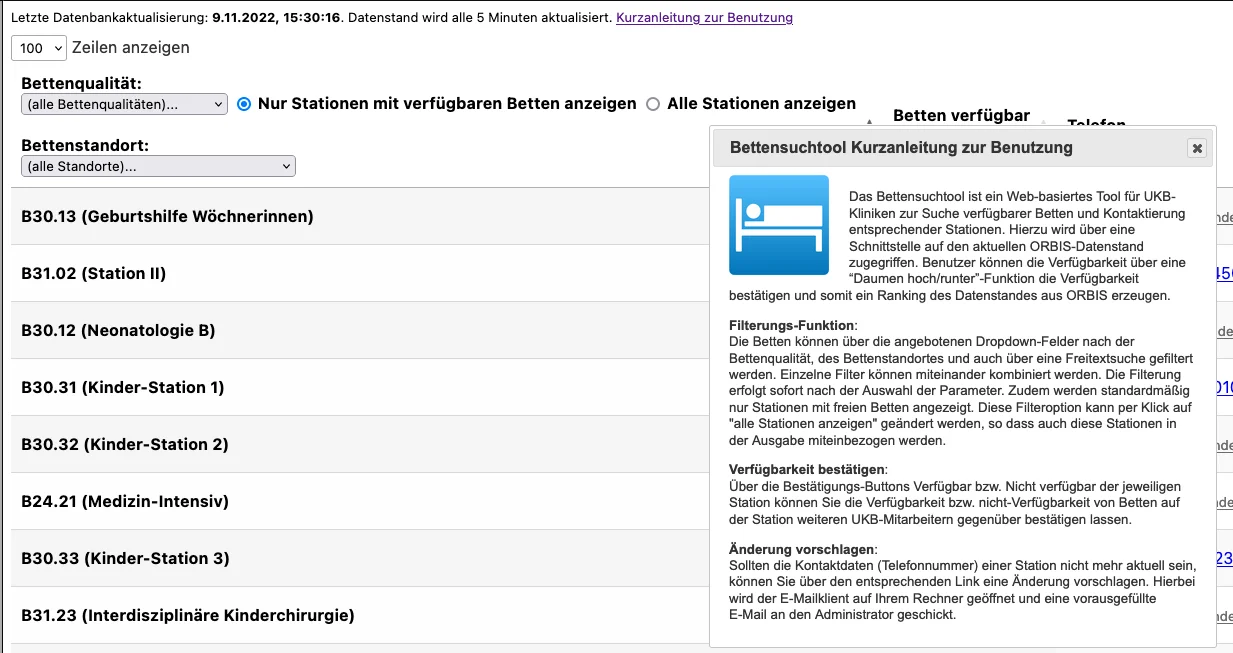Viewport: 1233px width, 653px height.
Task: Click the B30.33 Kinder-Station 3 row
Action: (125, 558)
